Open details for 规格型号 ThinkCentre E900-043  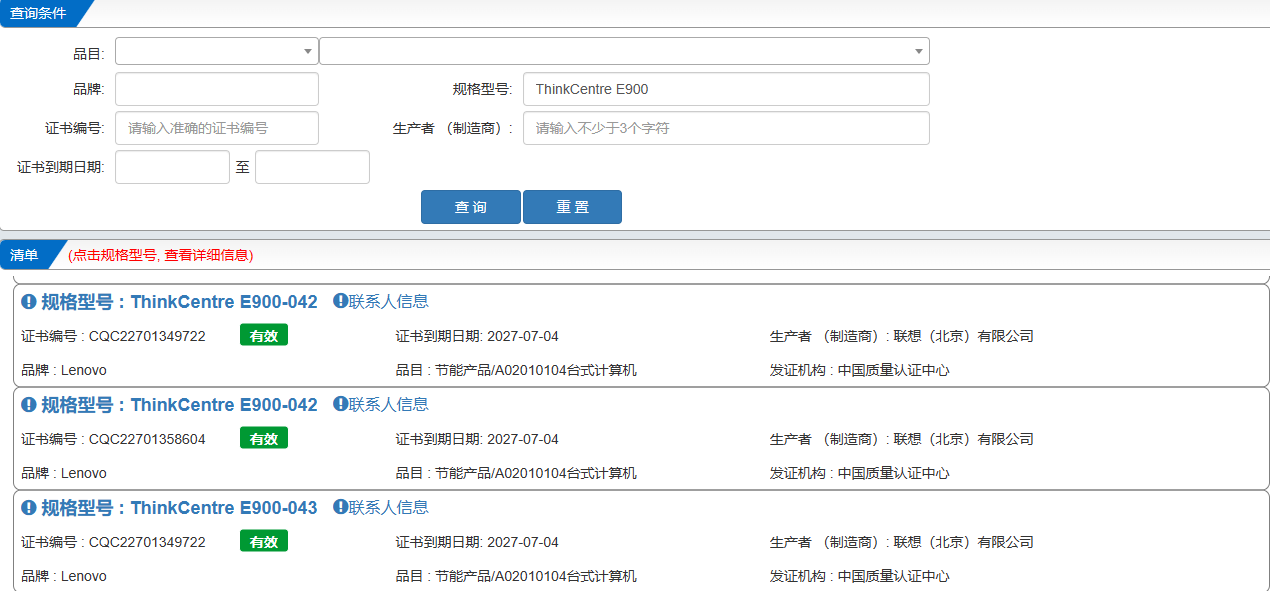click(x=179, y=508)
